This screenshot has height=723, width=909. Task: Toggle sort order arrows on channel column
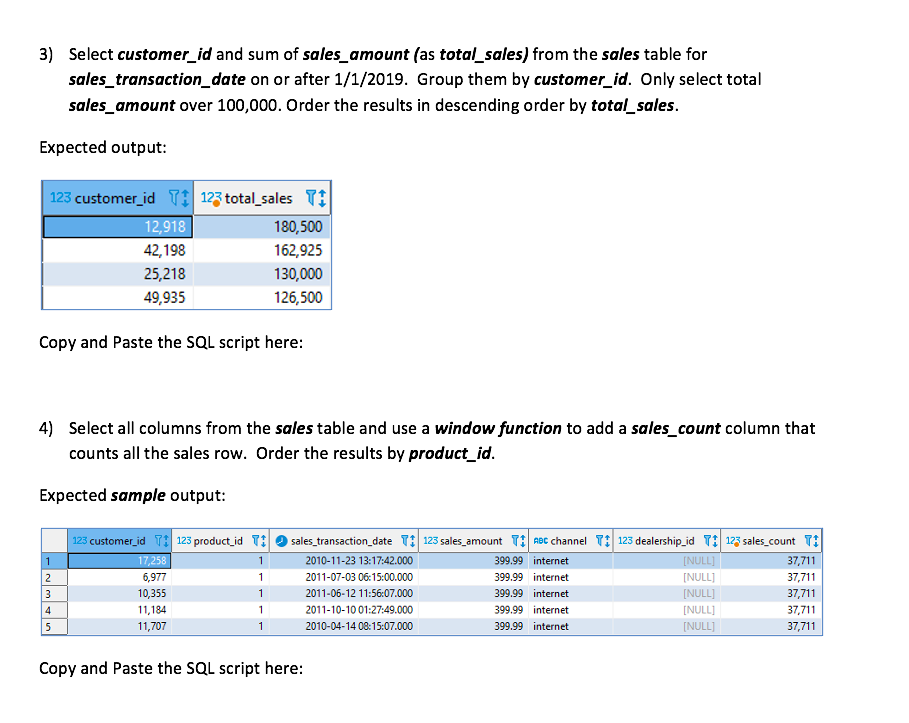pyautogui.click(x=609, y=542)
